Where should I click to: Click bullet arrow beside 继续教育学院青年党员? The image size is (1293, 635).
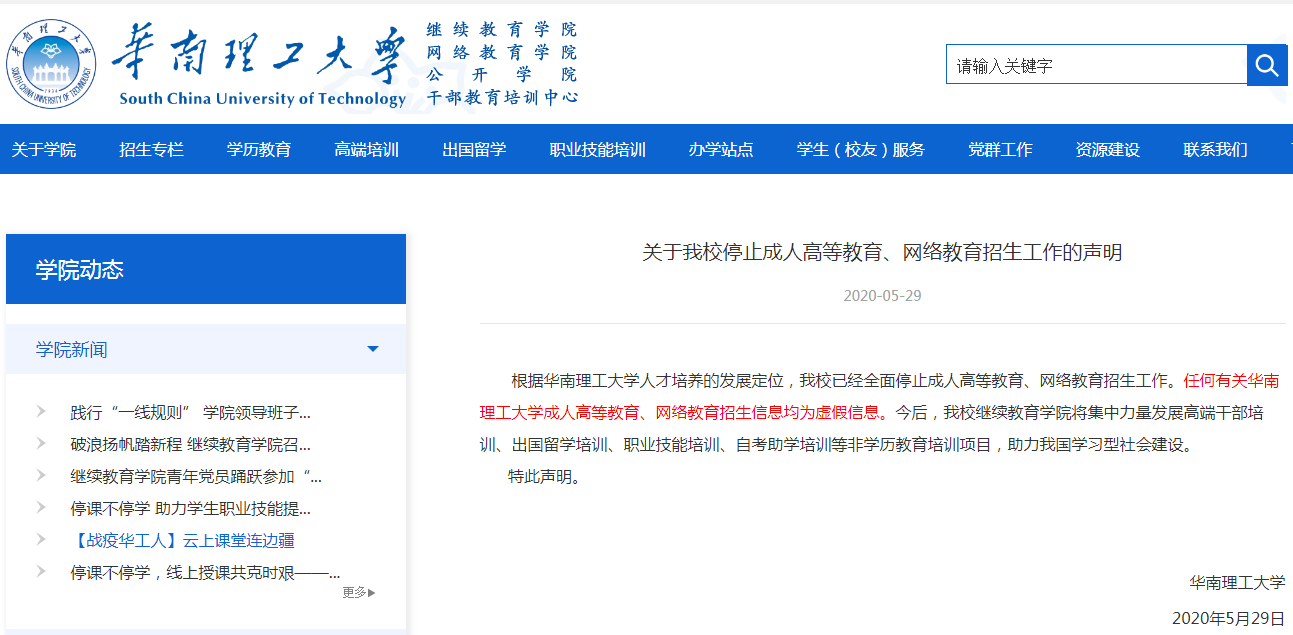[x=41, y=475]
